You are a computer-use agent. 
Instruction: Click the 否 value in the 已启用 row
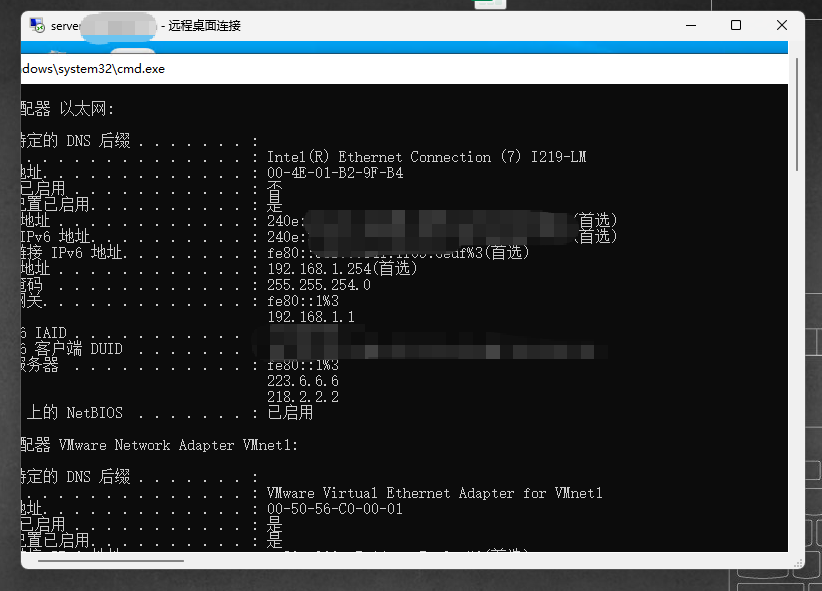[274, 188]
